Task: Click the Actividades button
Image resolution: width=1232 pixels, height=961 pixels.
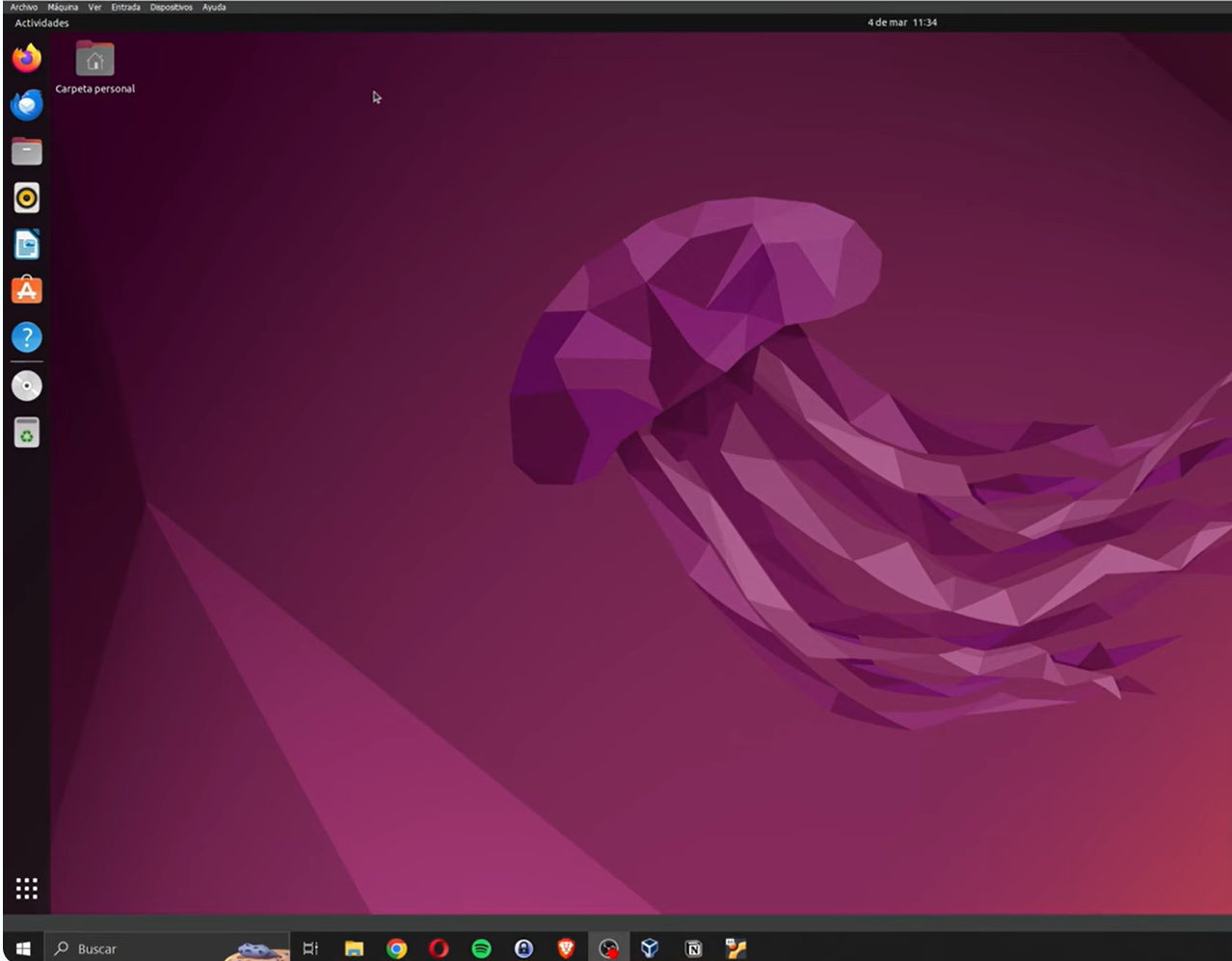Action: tap(41, 22)
